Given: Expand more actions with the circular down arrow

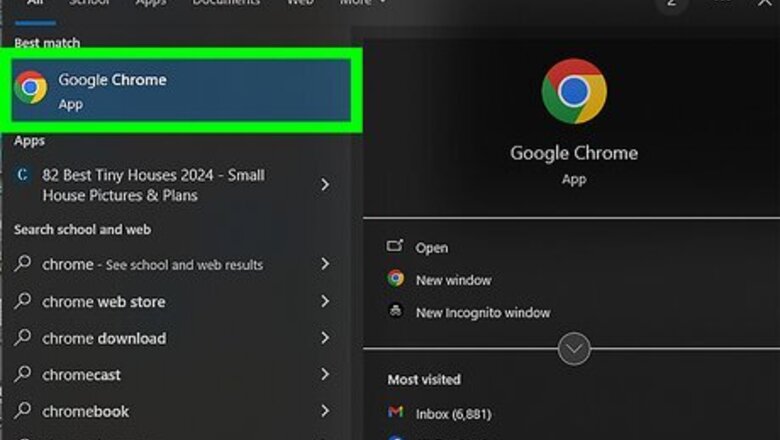Looking at the screenshot, I should [x=574, y=349].
